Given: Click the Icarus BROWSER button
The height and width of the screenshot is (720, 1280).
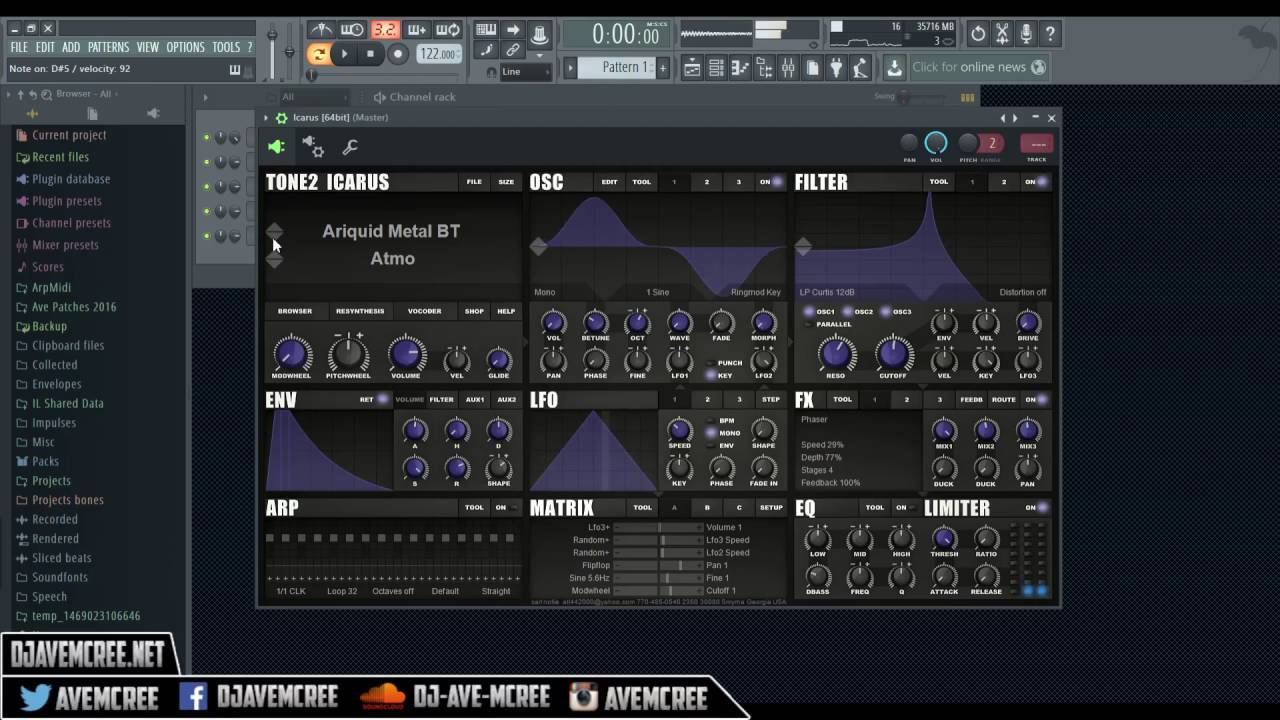Looking at the screenshot, I should point(295,311).
